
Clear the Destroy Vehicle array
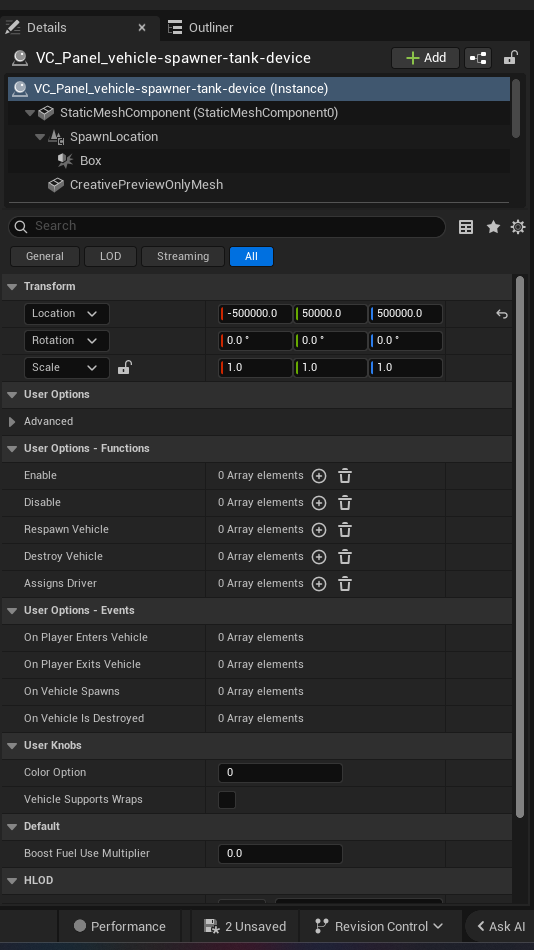point(345,557)
